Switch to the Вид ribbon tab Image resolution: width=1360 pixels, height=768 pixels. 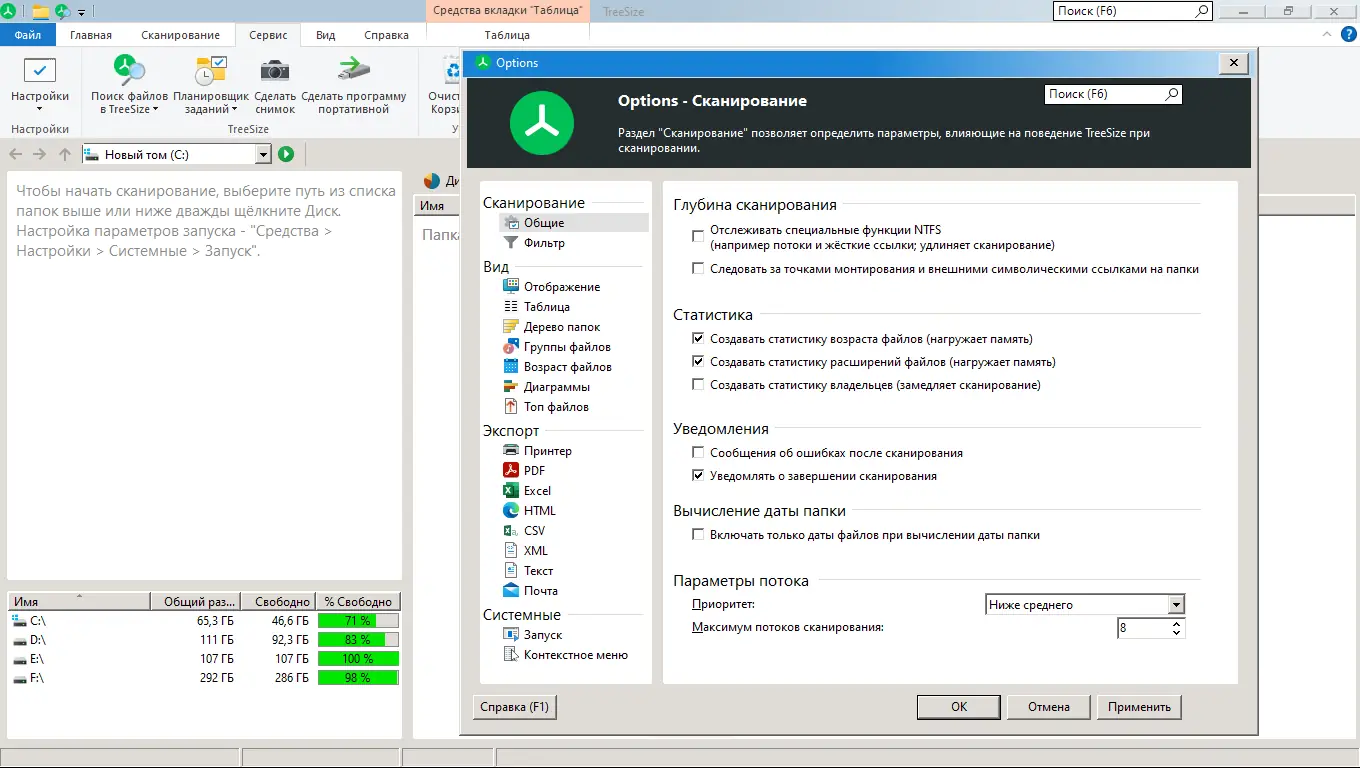coord(326,35)
